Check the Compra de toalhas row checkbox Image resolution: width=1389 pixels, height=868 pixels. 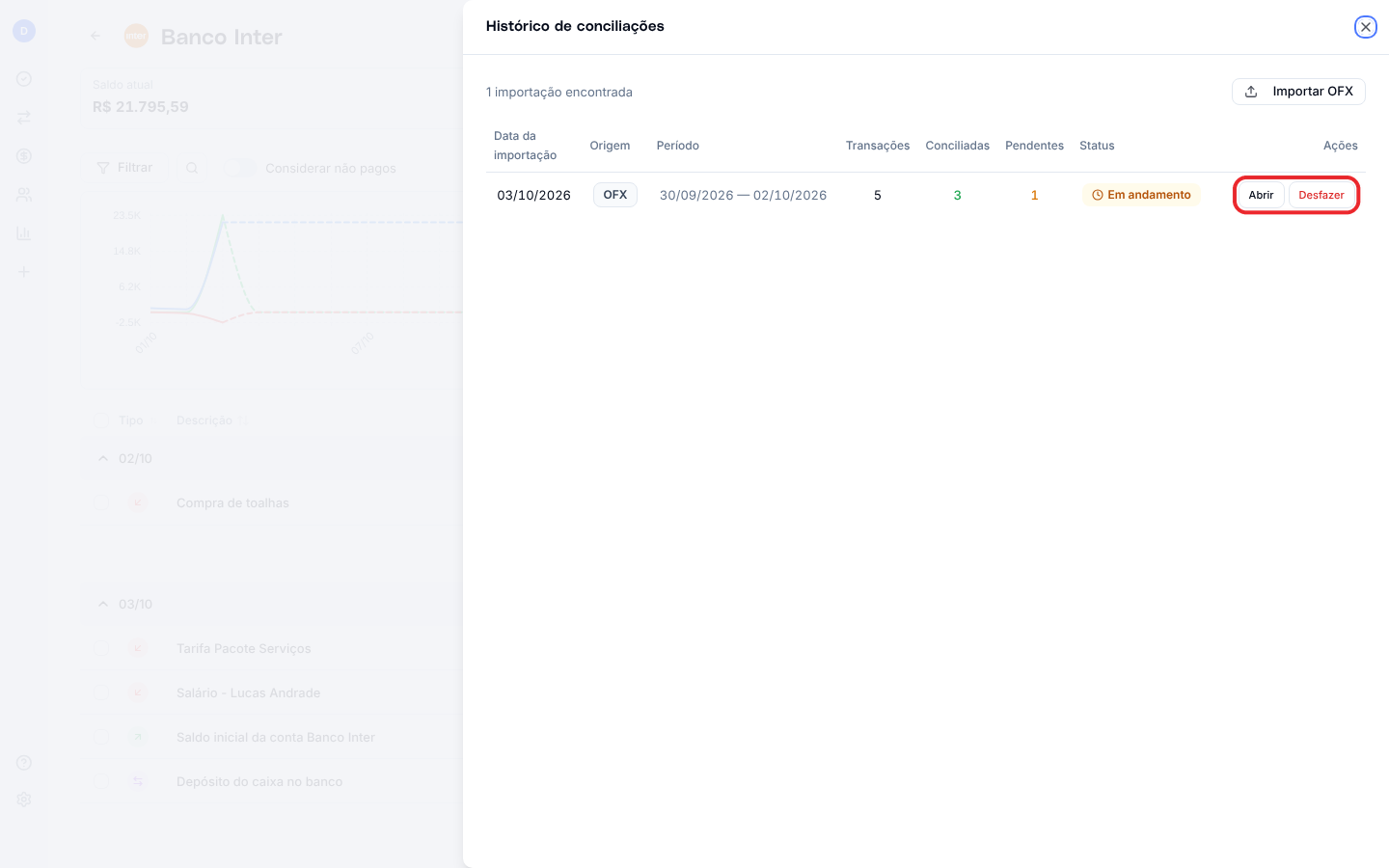click(x=101, y=502)
